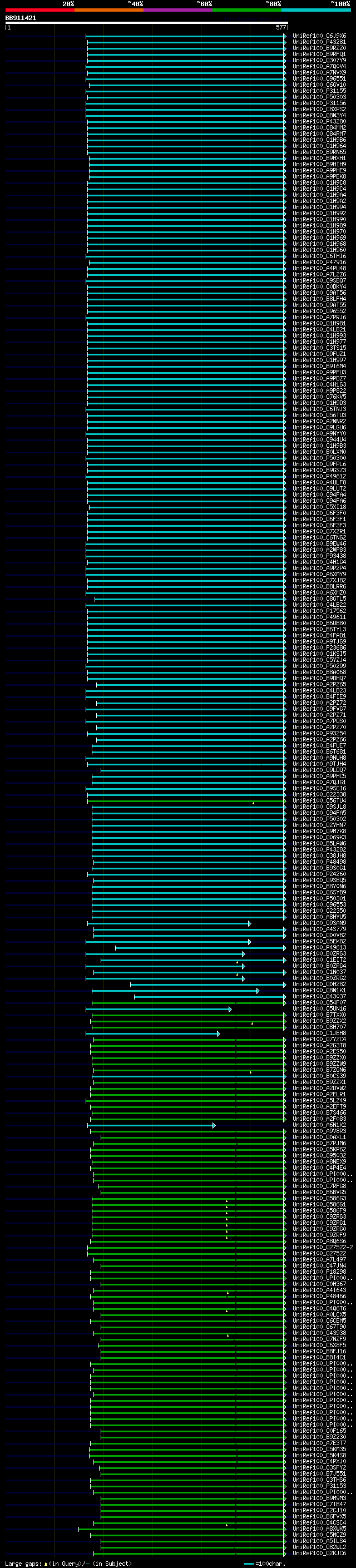Select hit UniRef100_C1N037
This screenshot has width=356, height=1568.
(319, 972)
